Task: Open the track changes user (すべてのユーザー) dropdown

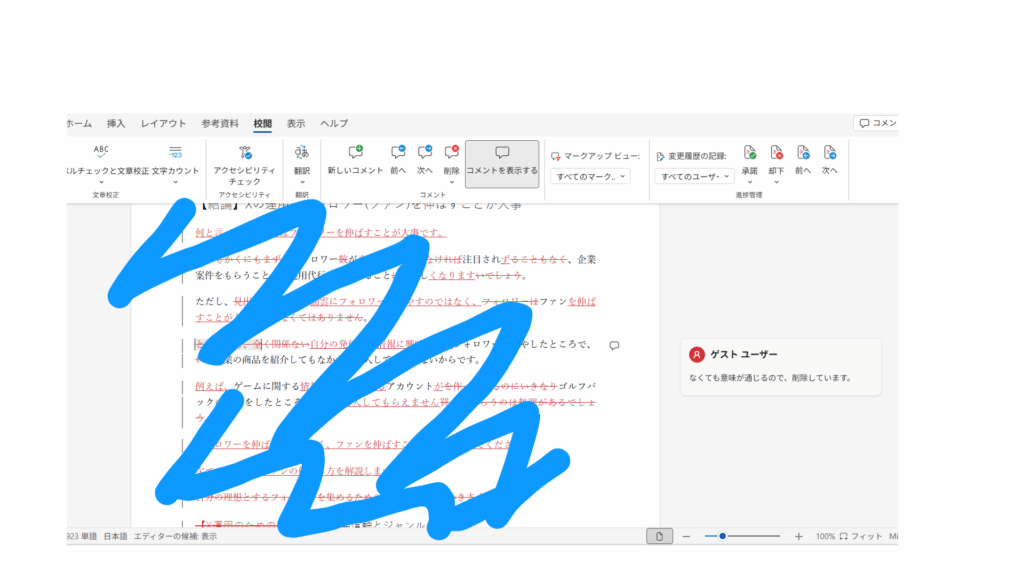Action: point(695,176)
